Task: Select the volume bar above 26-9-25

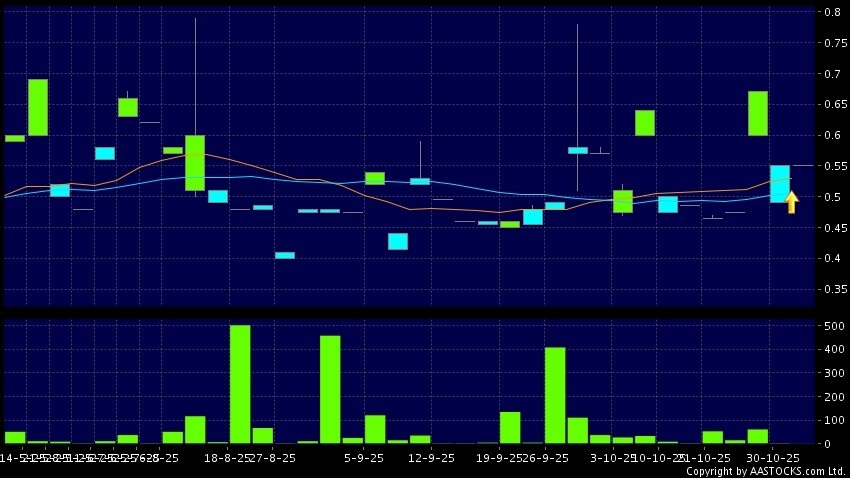Action: coord(555,395)
